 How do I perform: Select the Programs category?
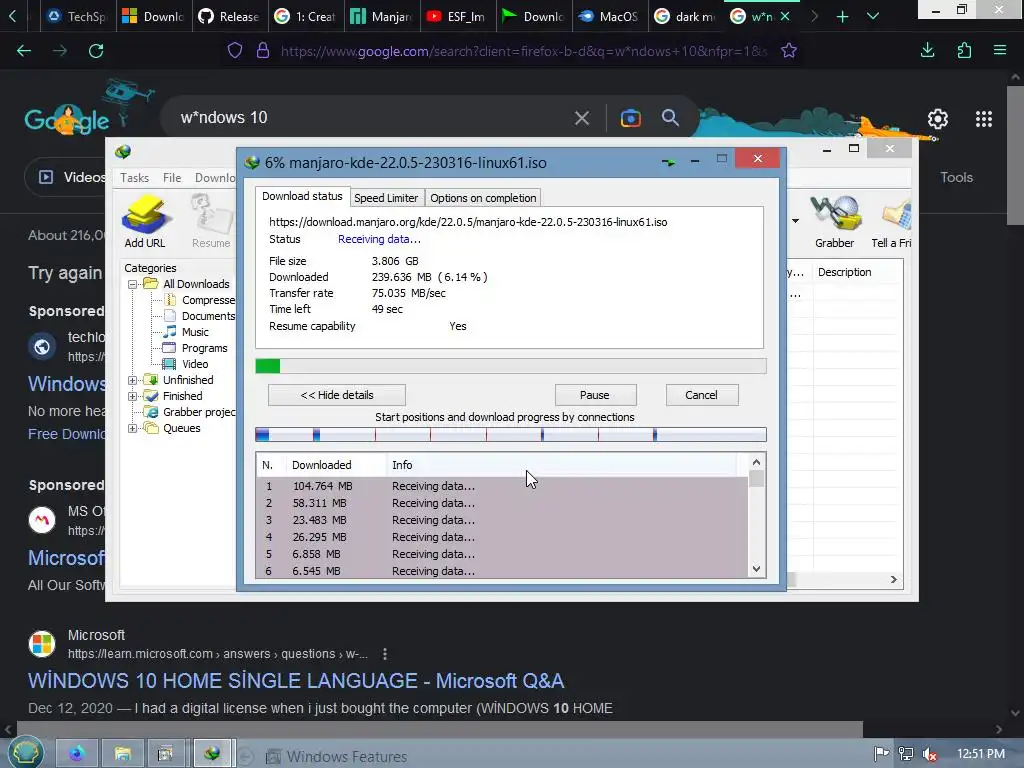coord(204,348)
